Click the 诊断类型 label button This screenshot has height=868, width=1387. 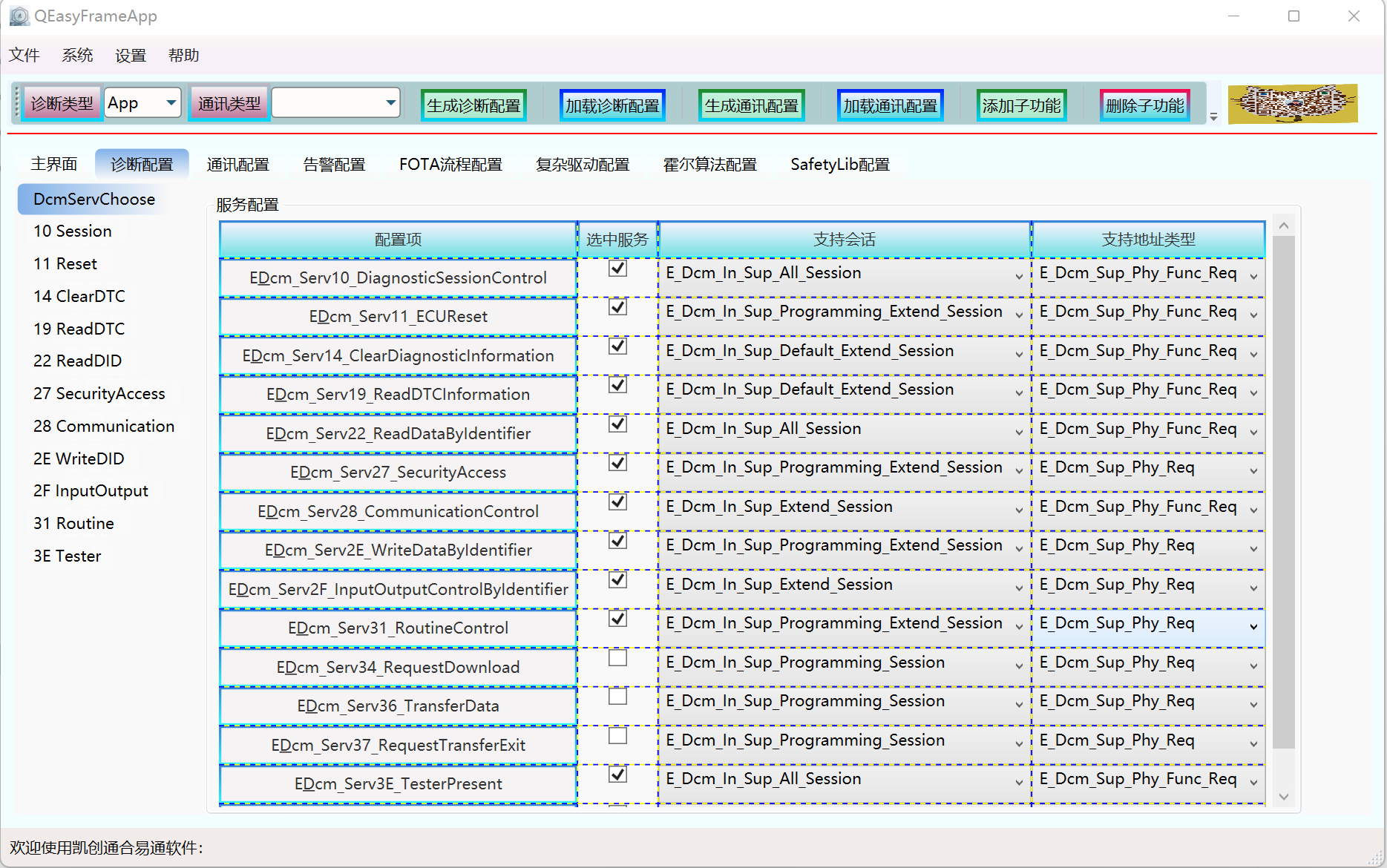tap(62, 103)
